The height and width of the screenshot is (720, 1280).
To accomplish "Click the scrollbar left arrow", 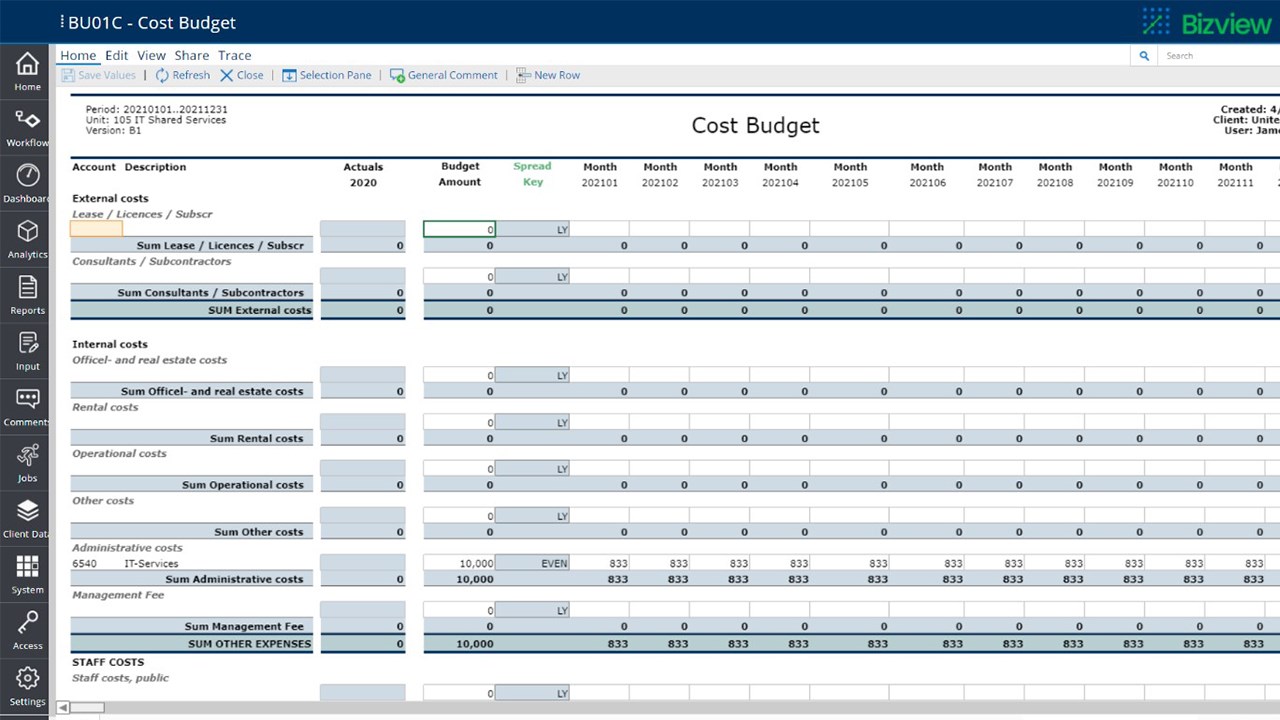I will click(62, 708).
